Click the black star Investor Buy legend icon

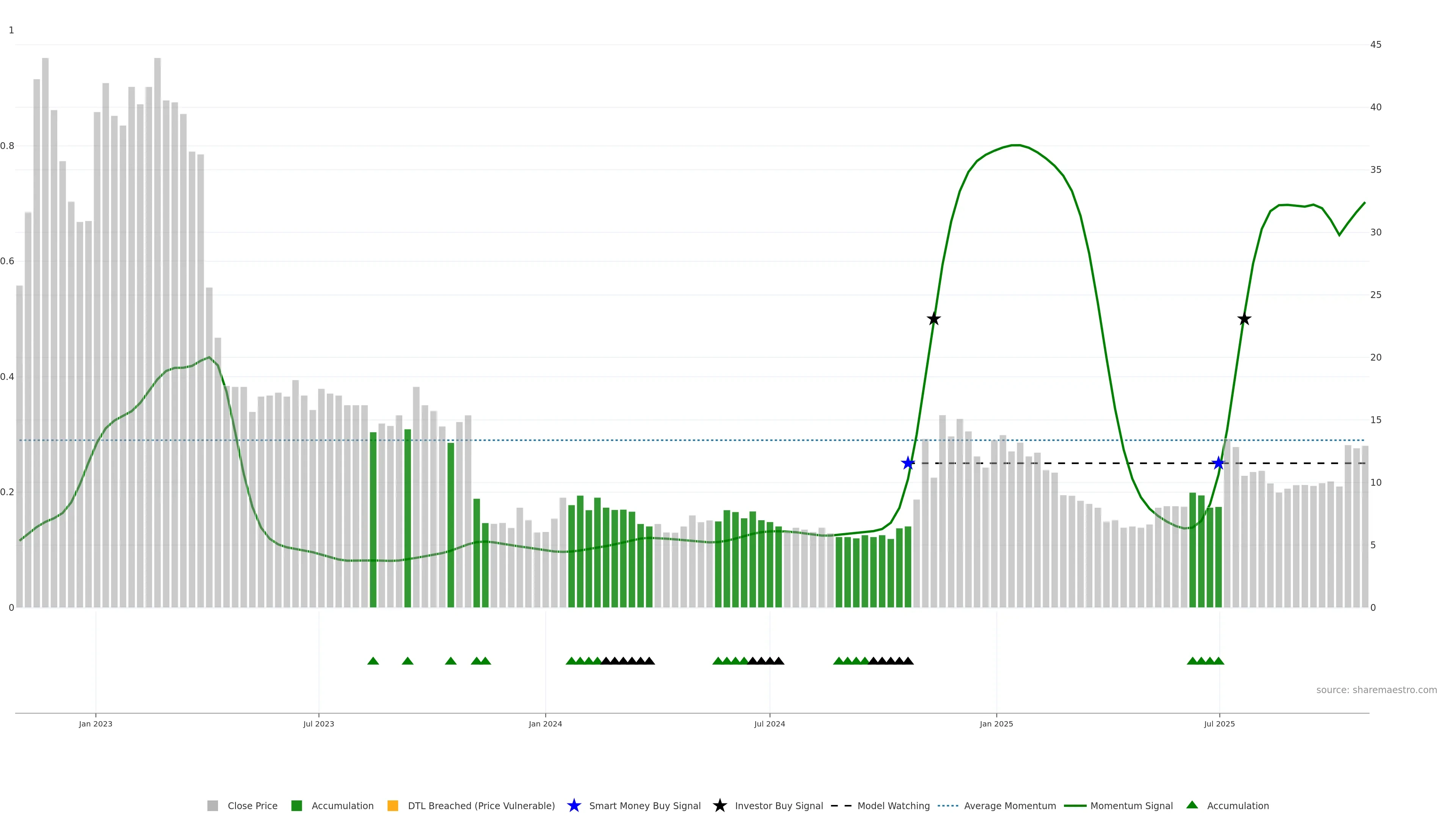[720, 806]
